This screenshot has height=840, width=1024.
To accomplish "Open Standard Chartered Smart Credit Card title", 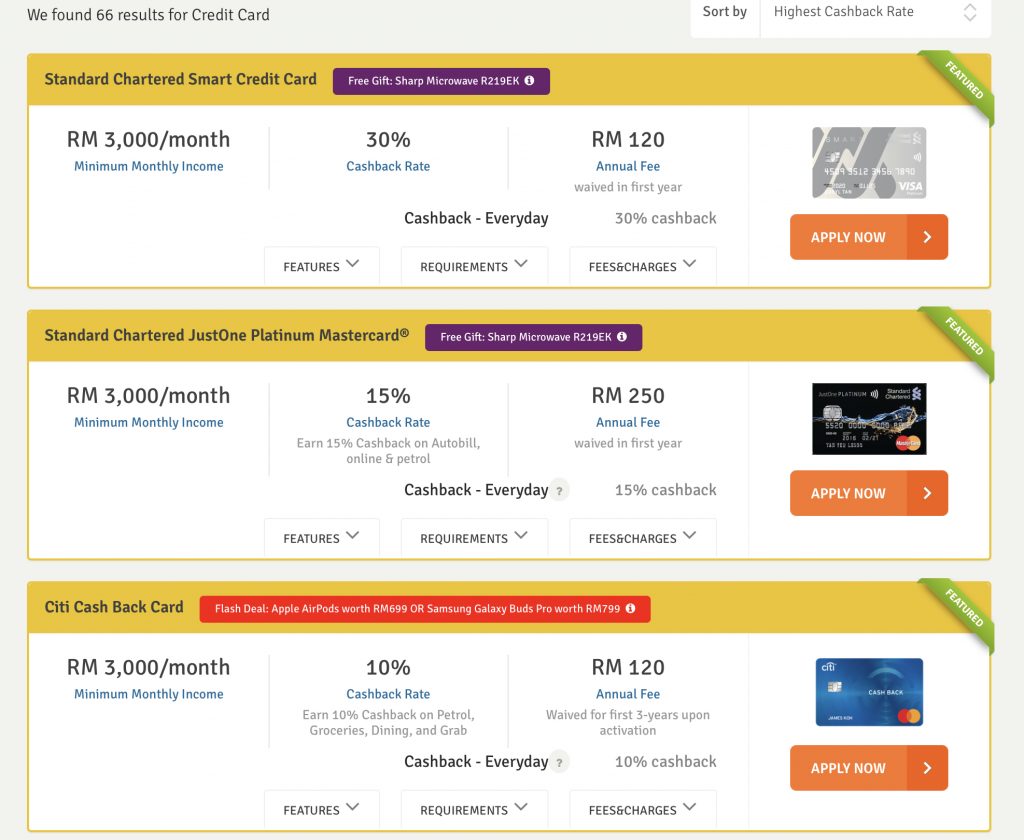I will (x=180, y=79).
